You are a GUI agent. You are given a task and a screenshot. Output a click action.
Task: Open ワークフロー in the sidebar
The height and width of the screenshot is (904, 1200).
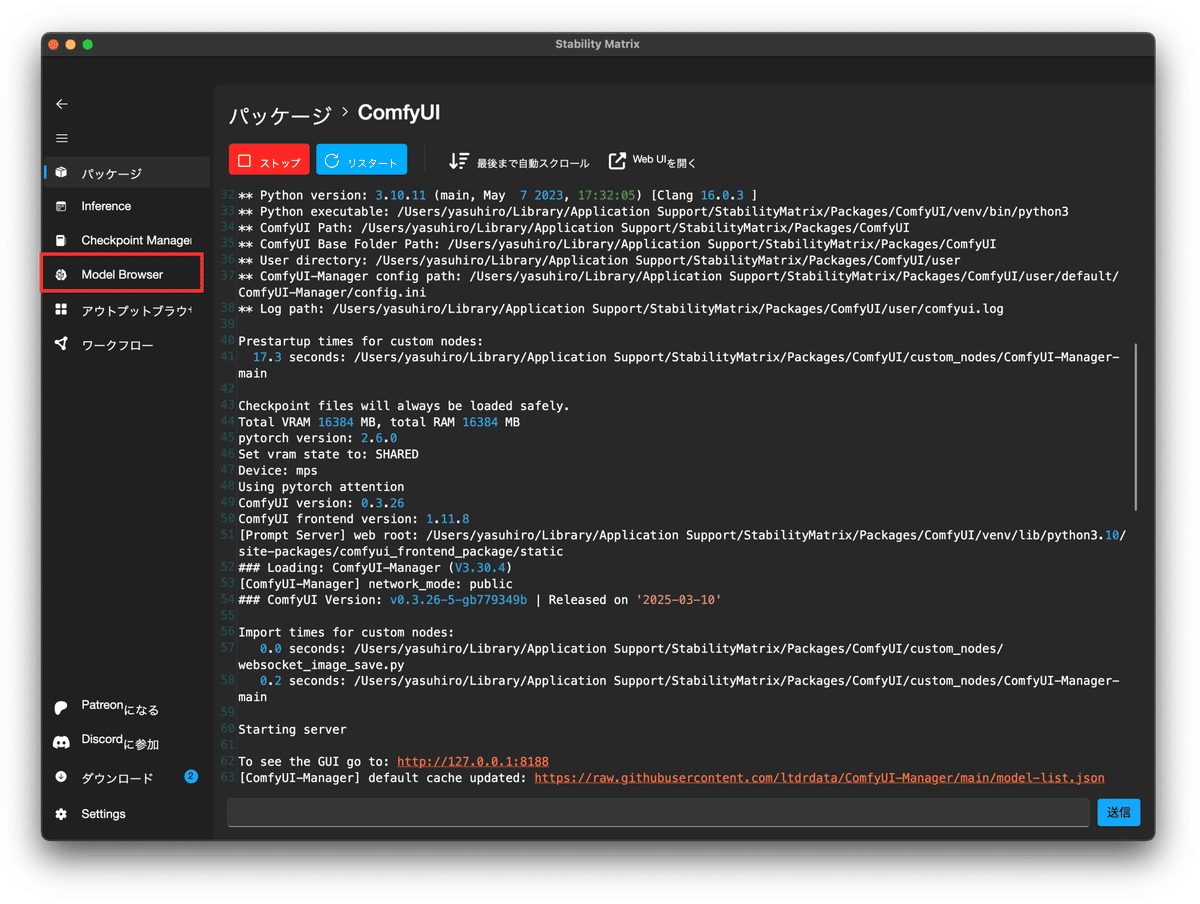point(125,345)
